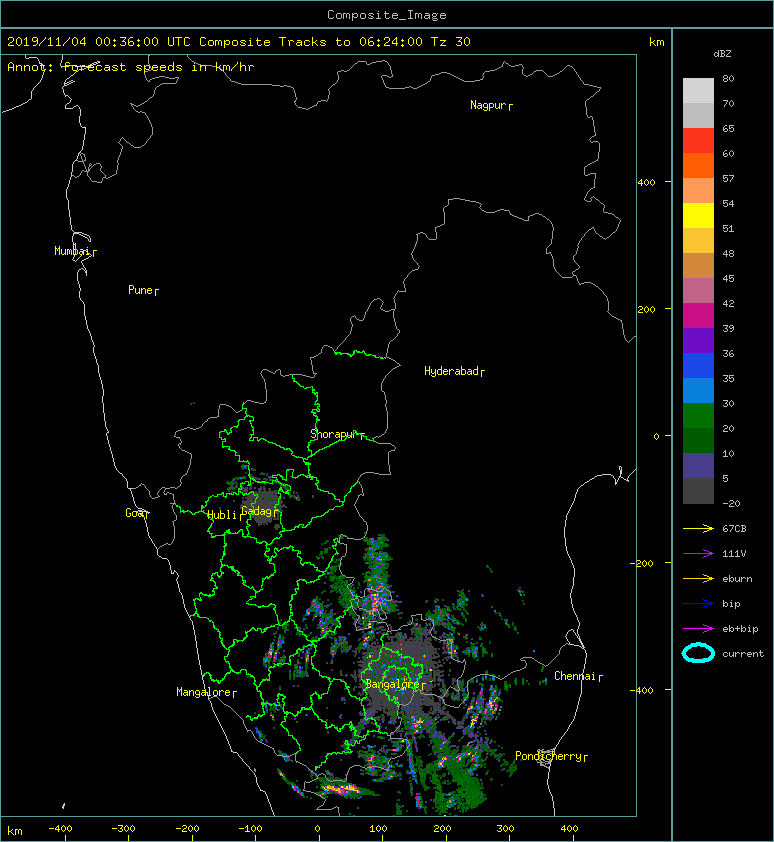Image resolution: width=774 pixels, height=842 pixels.
Task: Click the cyan 'current' ellipse legend icon
Action: tap(698, 653)
